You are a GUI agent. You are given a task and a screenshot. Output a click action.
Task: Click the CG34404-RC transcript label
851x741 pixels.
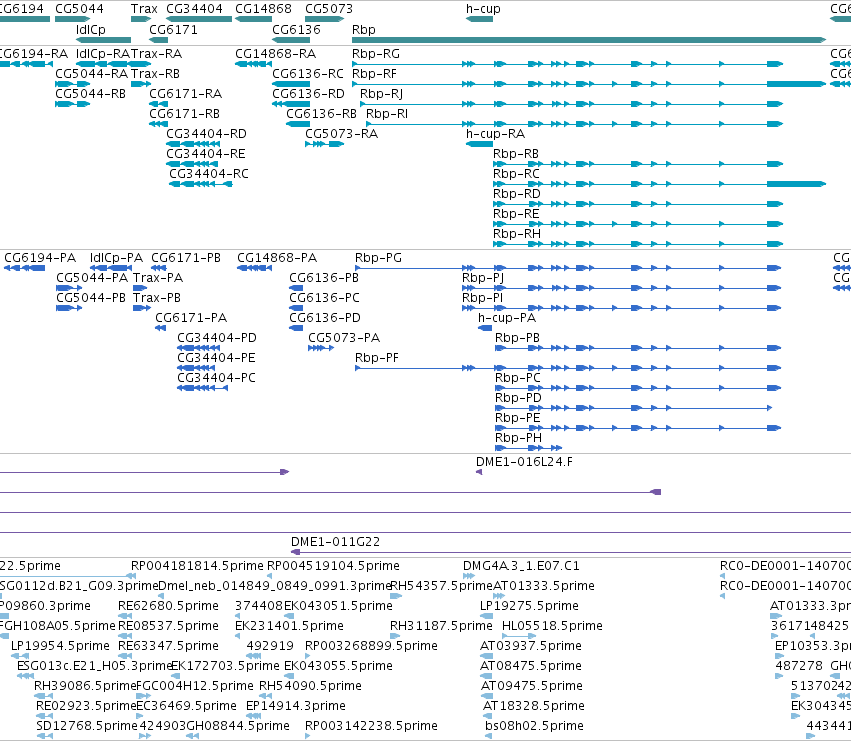[209, 174]
